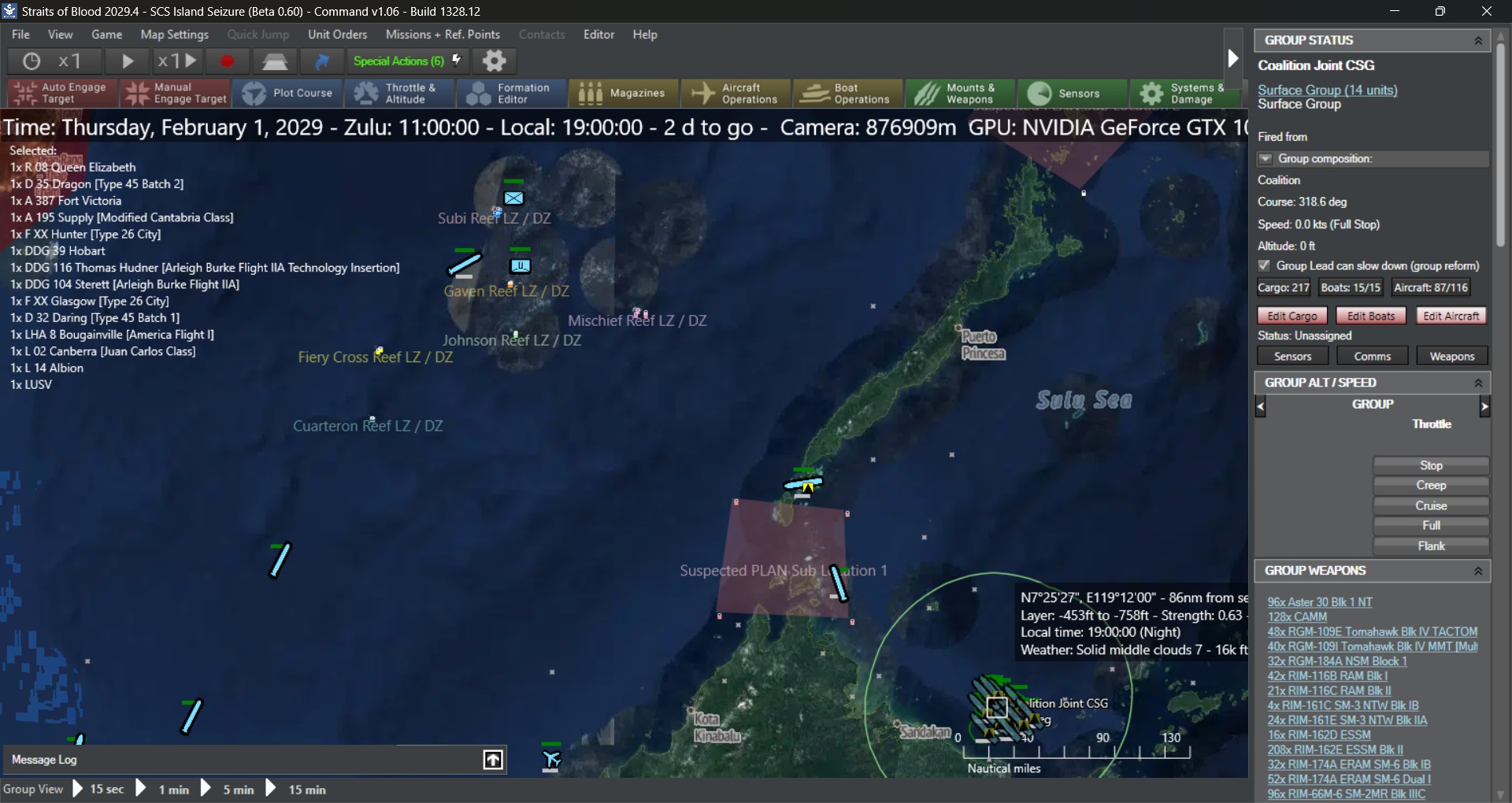Click the x1 step-forward play button
The width and height of the screenshot is (1512, 803).
[x=177, y=61]
